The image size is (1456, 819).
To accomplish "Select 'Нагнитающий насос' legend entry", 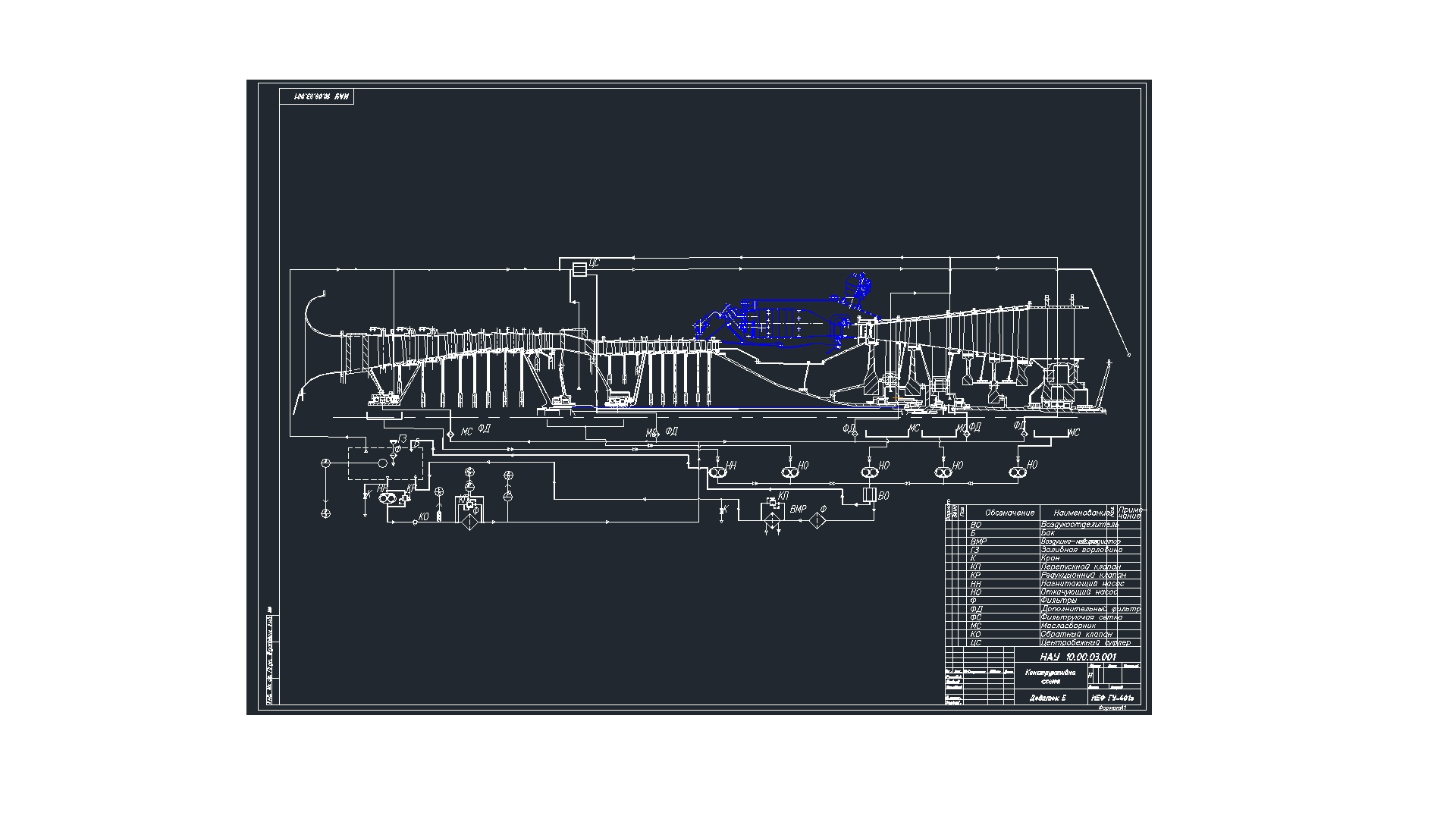I will tap(1083, 583).
